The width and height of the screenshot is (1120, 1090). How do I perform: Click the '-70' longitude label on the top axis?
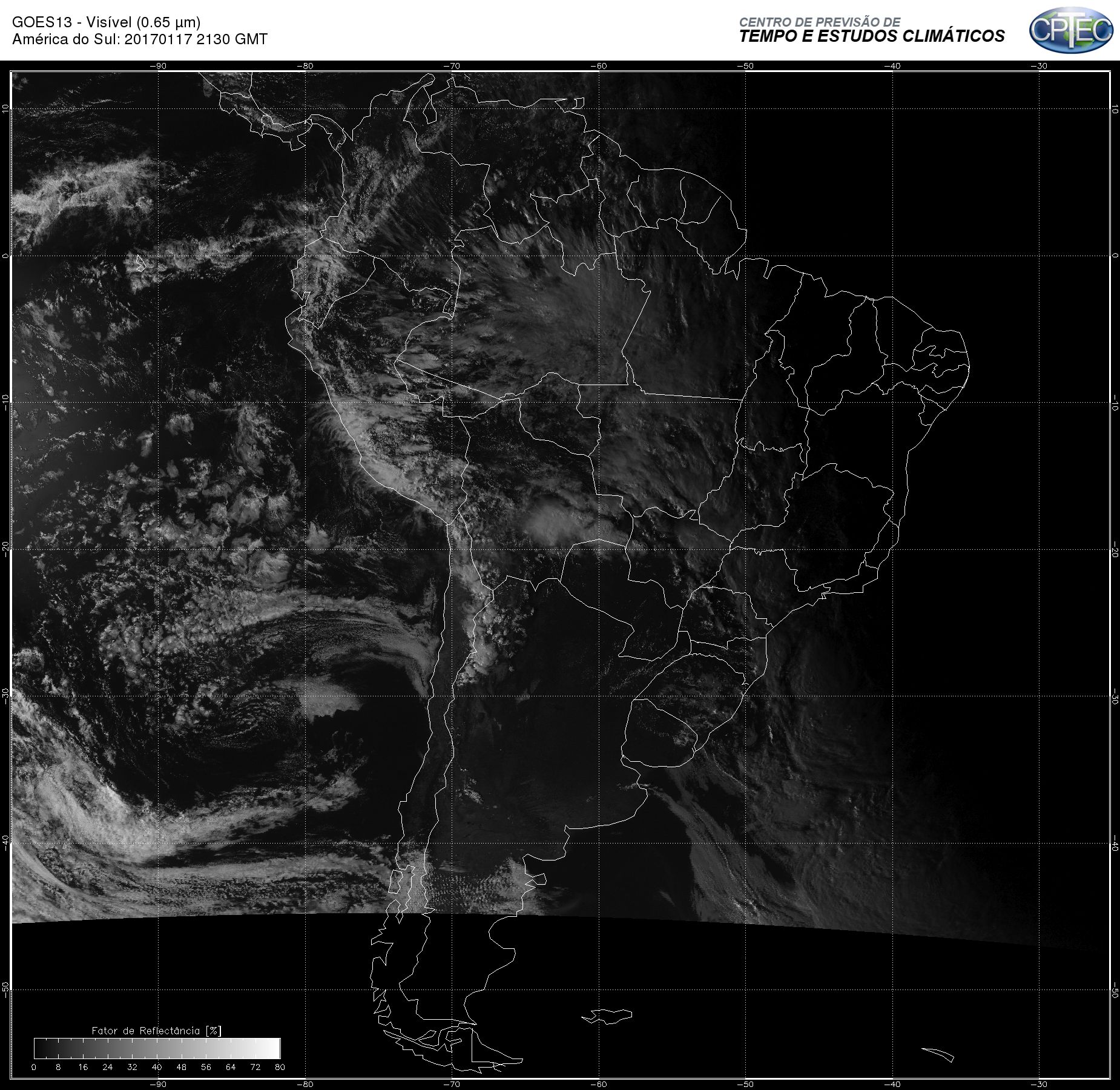pos(452,66)
